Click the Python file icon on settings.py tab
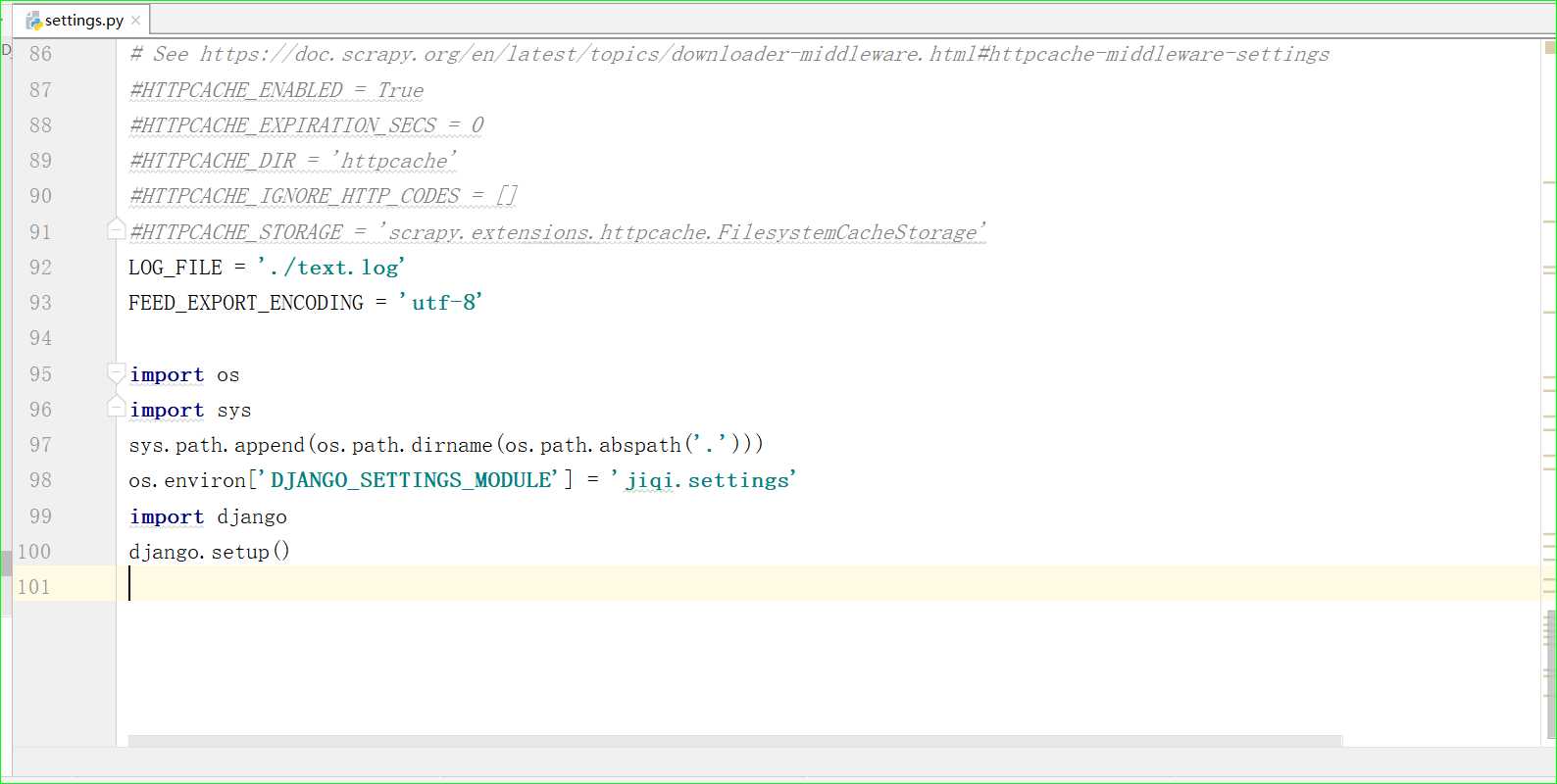This screenshot has width=1557, height=784. 34,21
